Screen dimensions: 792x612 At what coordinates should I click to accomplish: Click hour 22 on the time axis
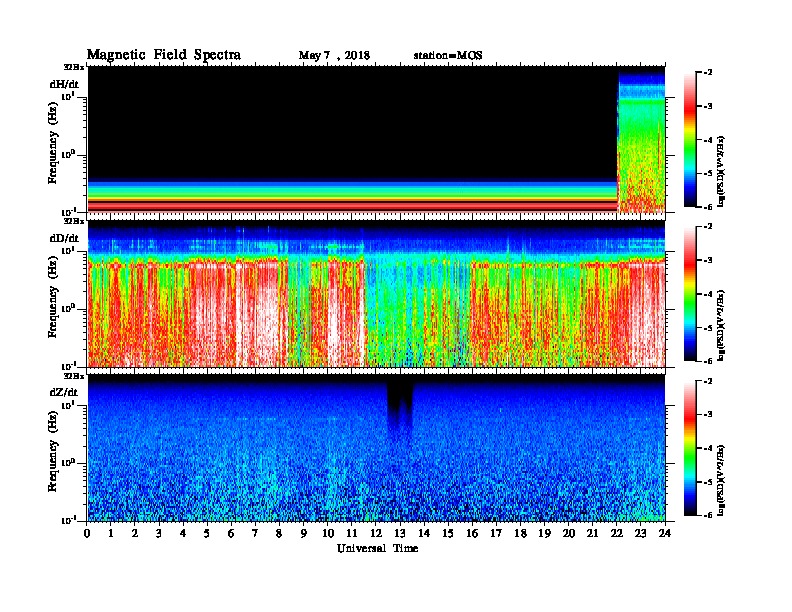(x=617, y=533)
